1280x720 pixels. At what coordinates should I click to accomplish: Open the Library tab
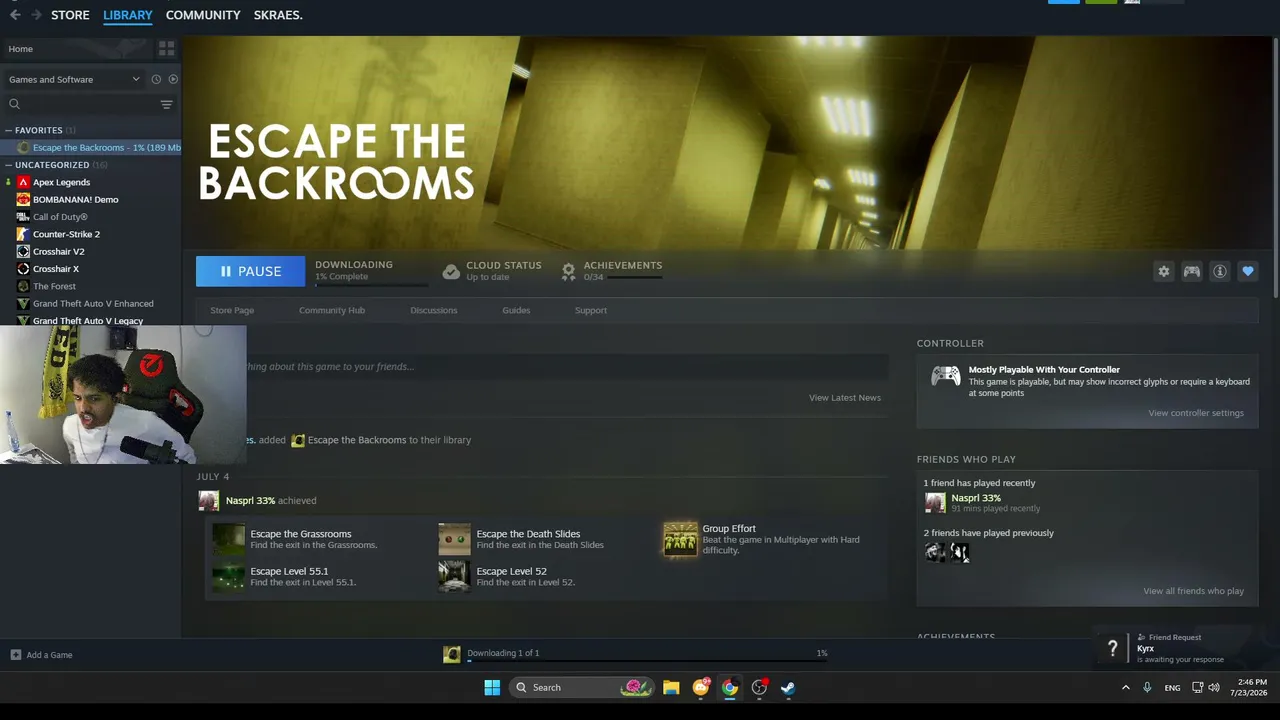tap(128, 15)
